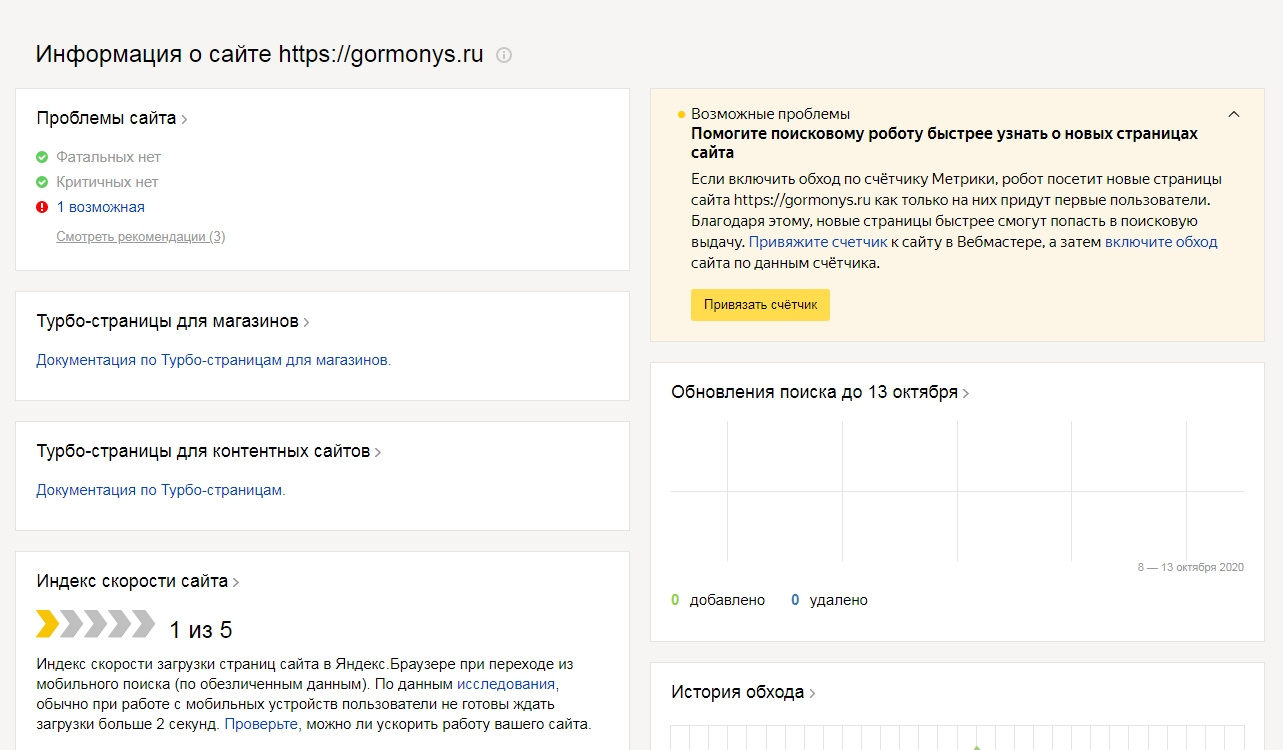Open Смотреть рекомендации (3) link
1283x750 pixels.
[141, 237]
